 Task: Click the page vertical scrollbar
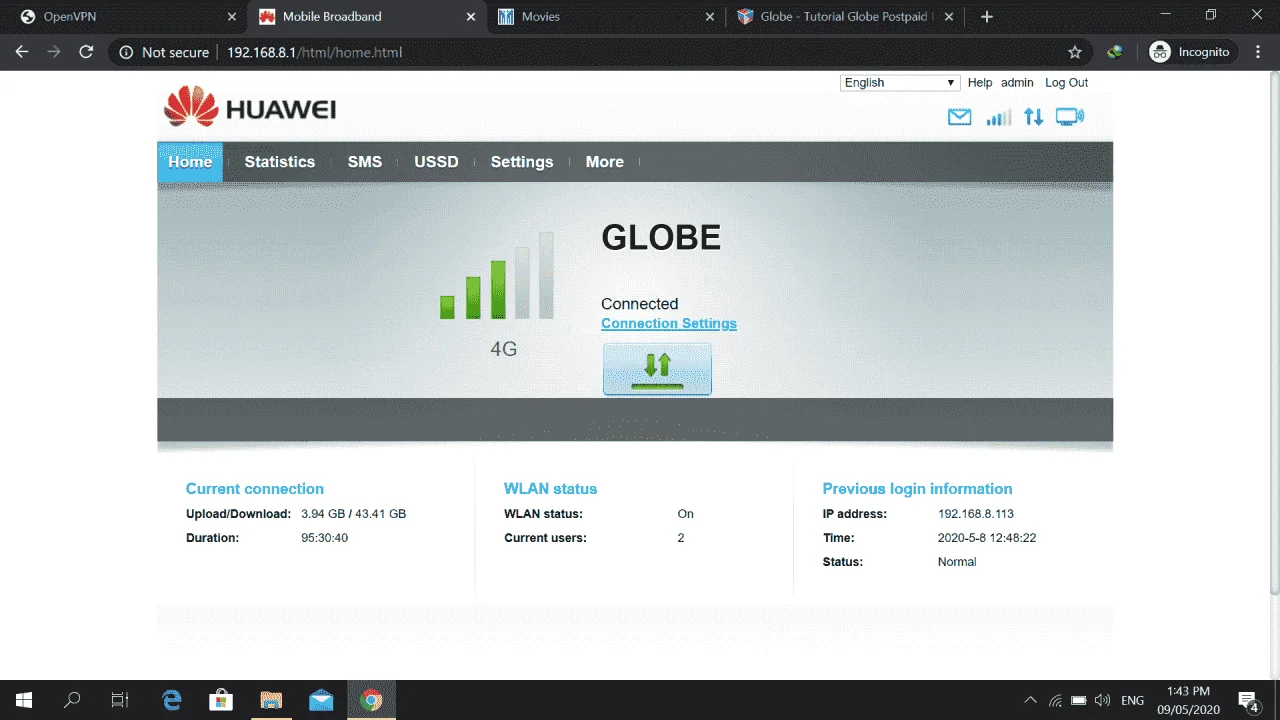1274,335
